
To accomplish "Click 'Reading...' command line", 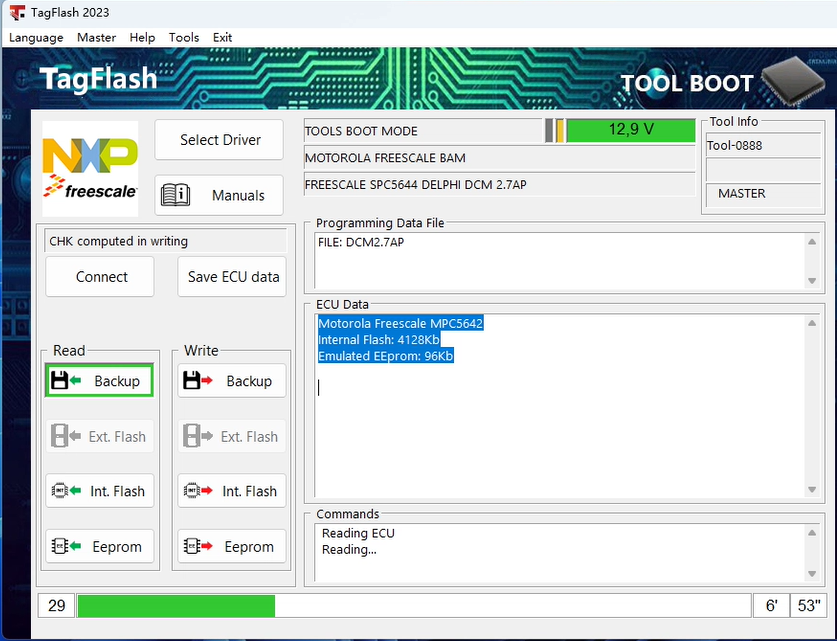I will 349,550.
